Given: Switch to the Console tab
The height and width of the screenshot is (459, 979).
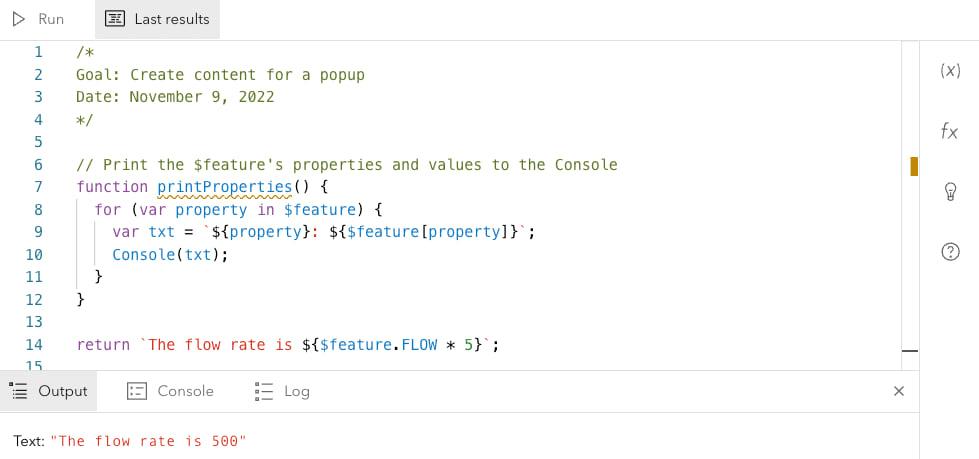Looking at the screenshot, I should coord(170,391).
